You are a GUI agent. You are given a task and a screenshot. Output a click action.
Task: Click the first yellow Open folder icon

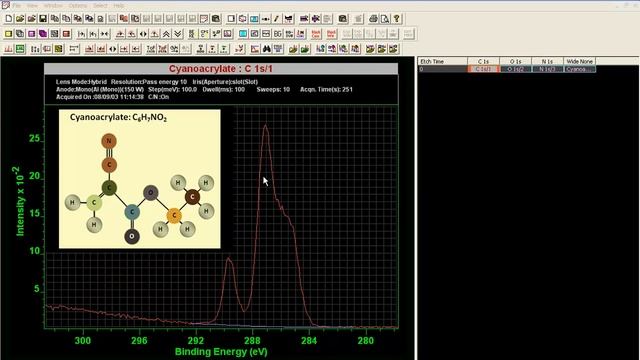click(20, 18)
